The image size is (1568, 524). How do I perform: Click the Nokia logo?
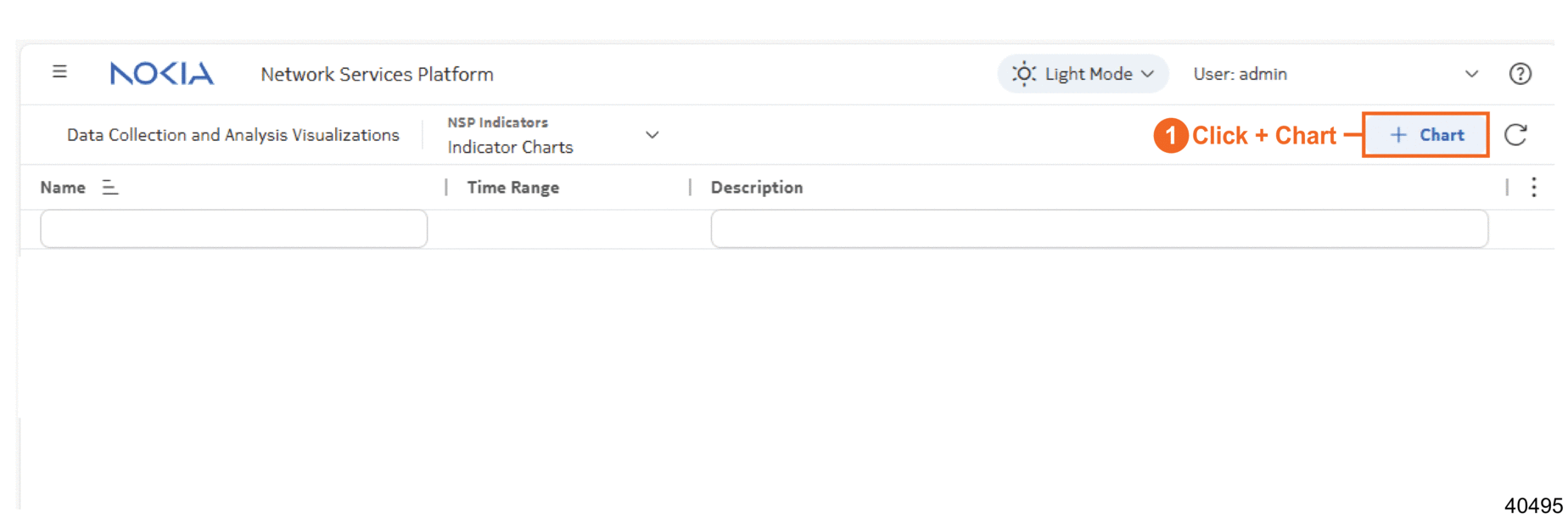click(161, 74)
